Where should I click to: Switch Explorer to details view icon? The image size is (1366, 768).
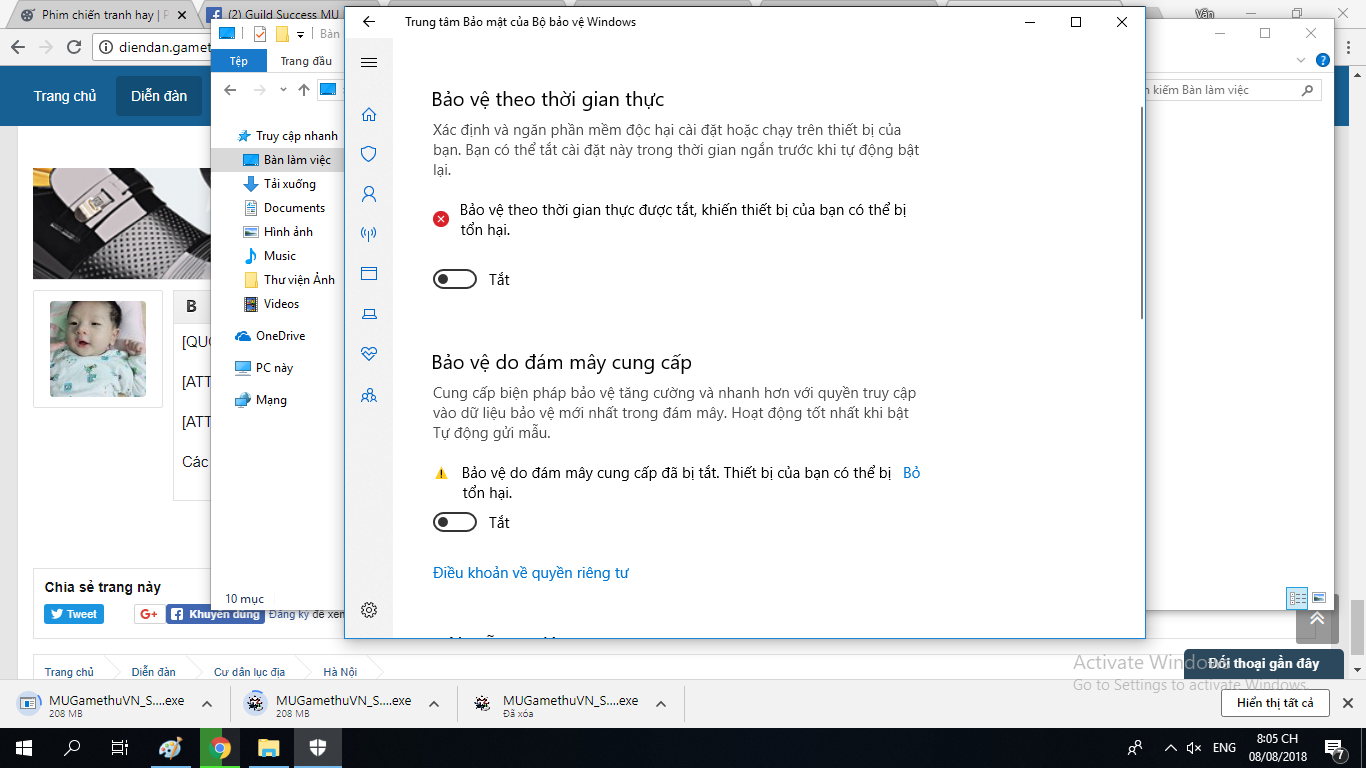pyautogui.click(x=1298, y=598)
